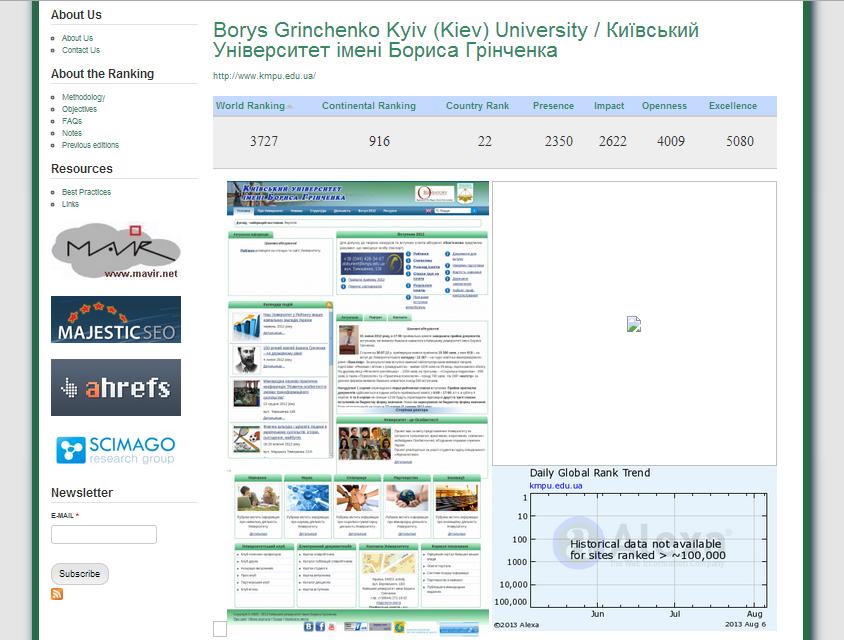844x640 pixels.
Task: Open the Best Practices link
Action: pyautogui.click(x=86, y=192)
